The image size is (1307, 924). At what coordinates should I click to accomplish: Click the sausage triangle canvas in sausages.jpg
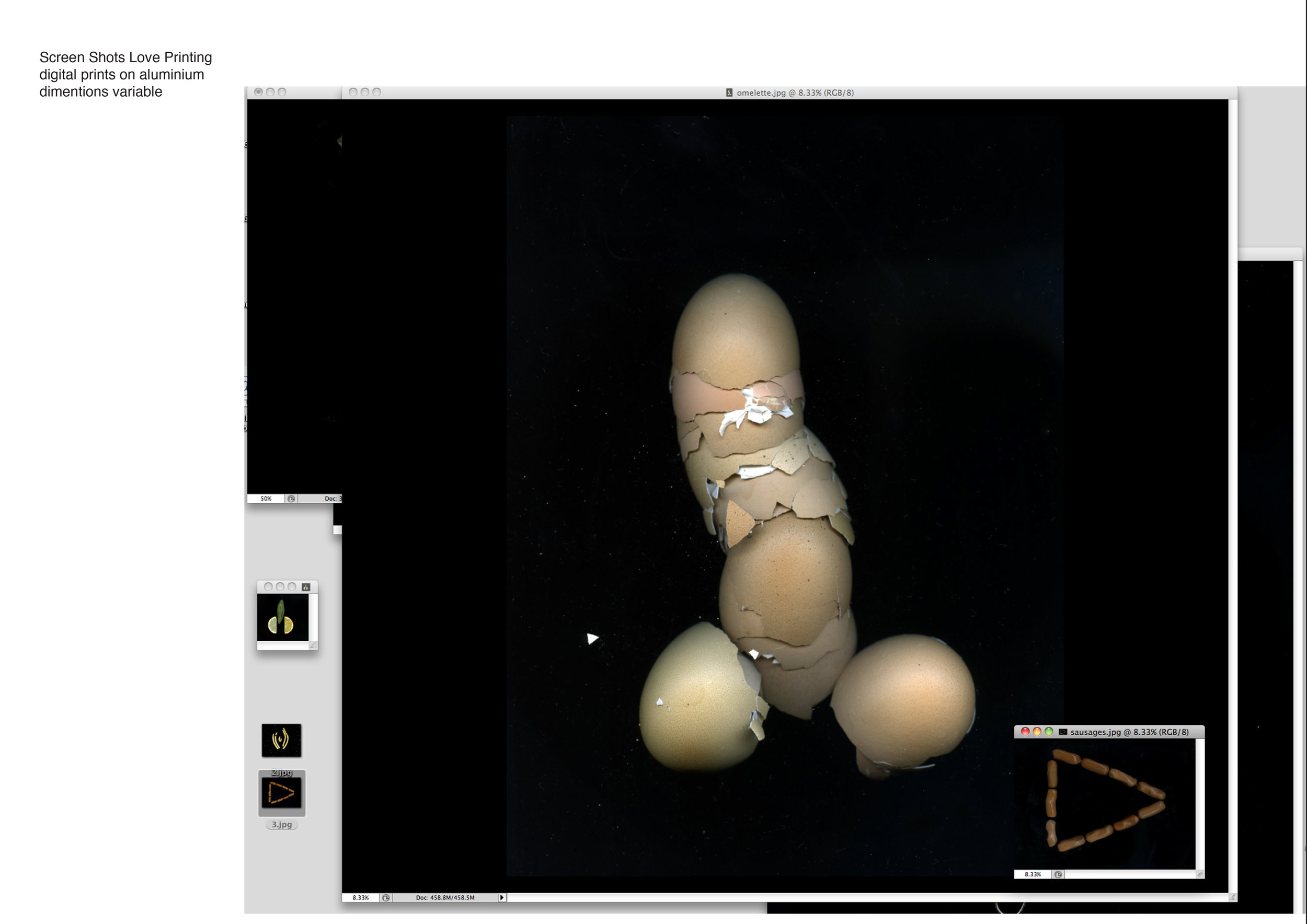pos(1105,803)
